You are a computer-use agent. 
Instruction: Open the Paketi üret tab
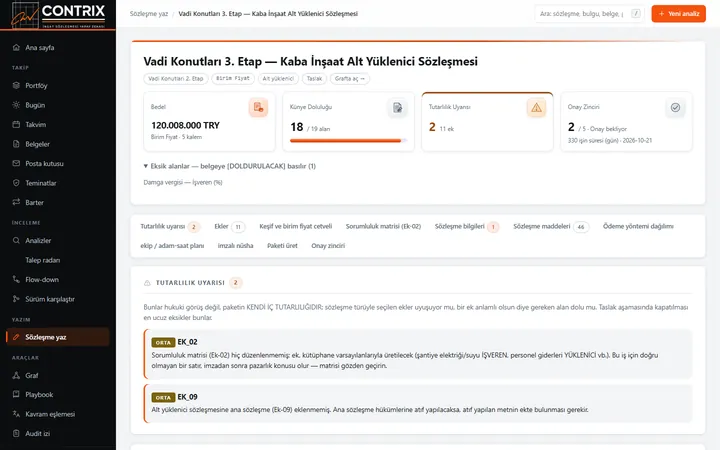click(x=282, y=246)
